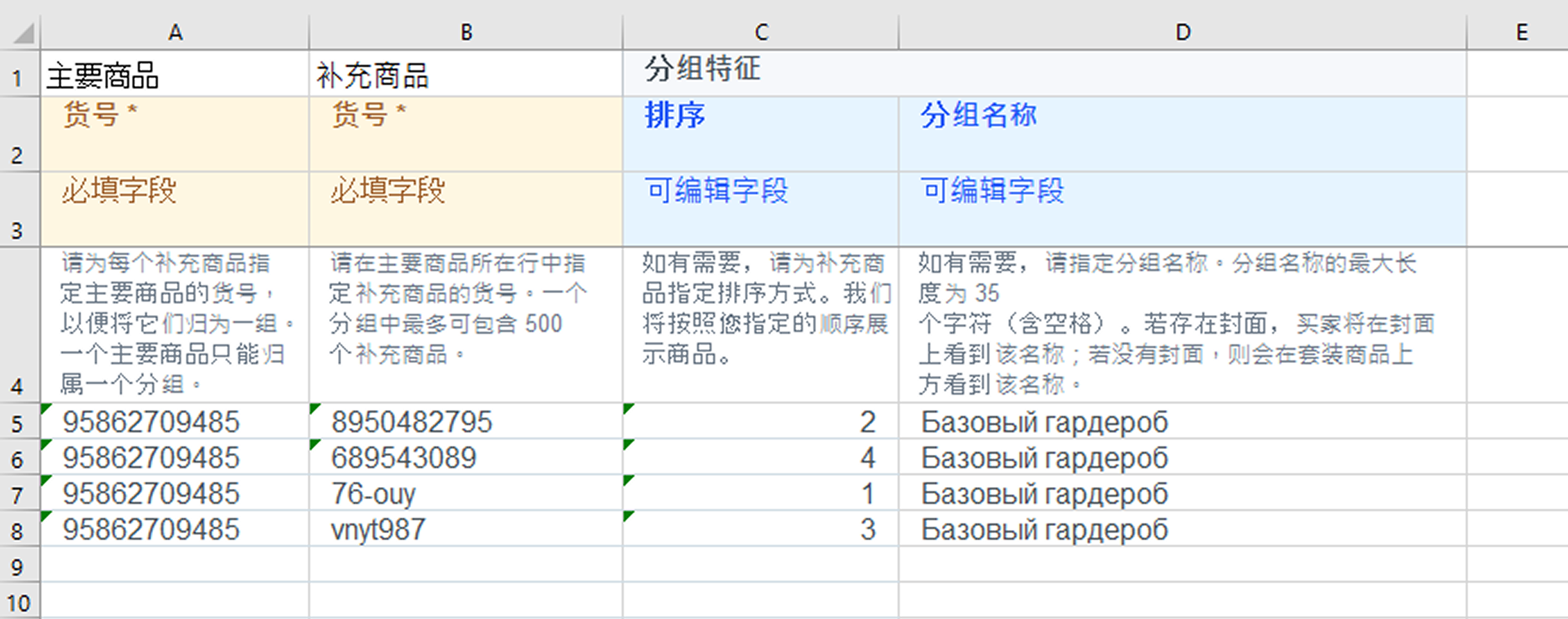Click empty cell A9
The width and height of the screenshot is (1568, 619).
pyautogui.click(x=175, y=564)
